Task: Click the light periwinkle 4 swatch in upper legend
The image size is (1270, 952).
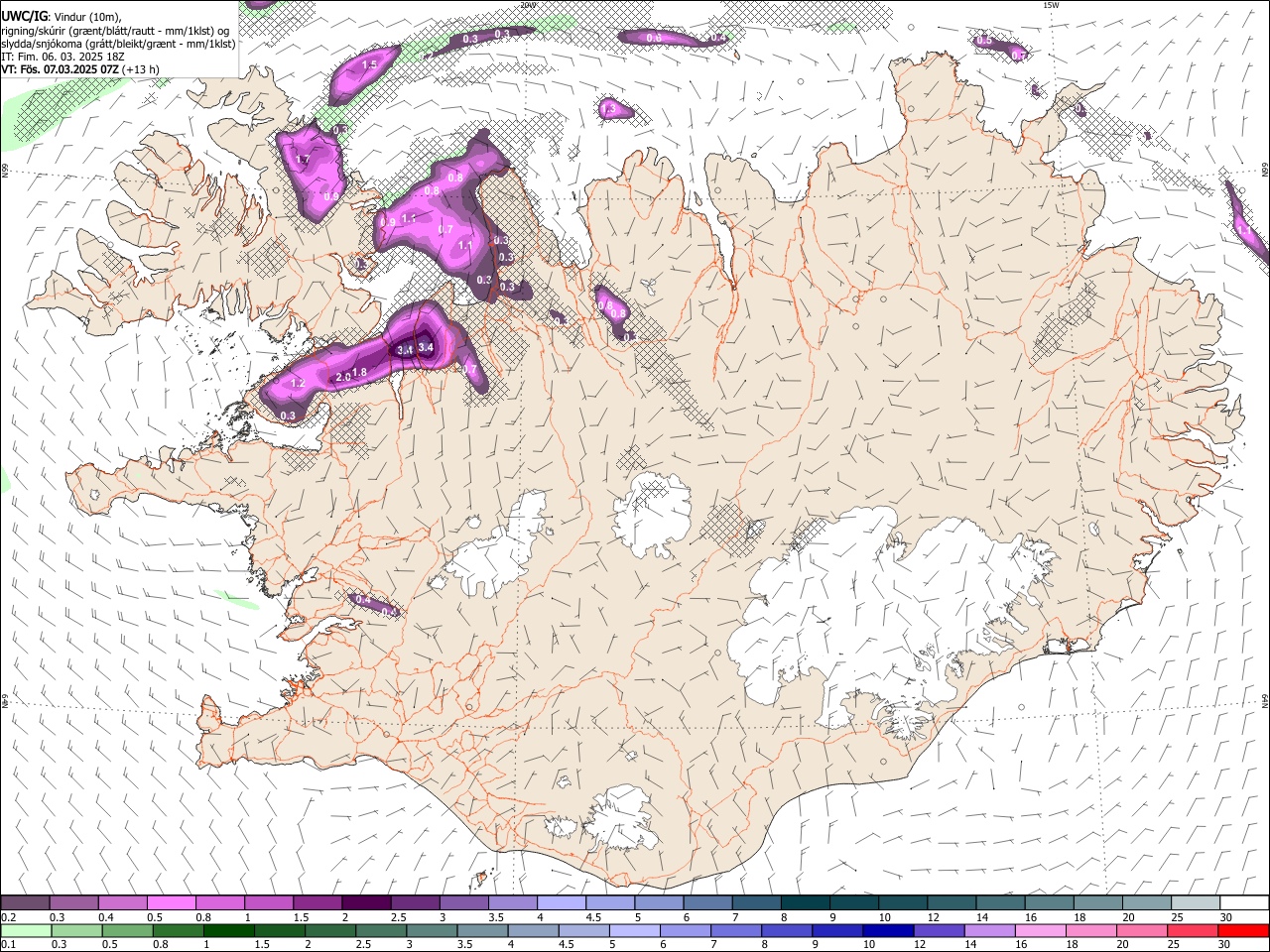Action: [x=561, y=902]
